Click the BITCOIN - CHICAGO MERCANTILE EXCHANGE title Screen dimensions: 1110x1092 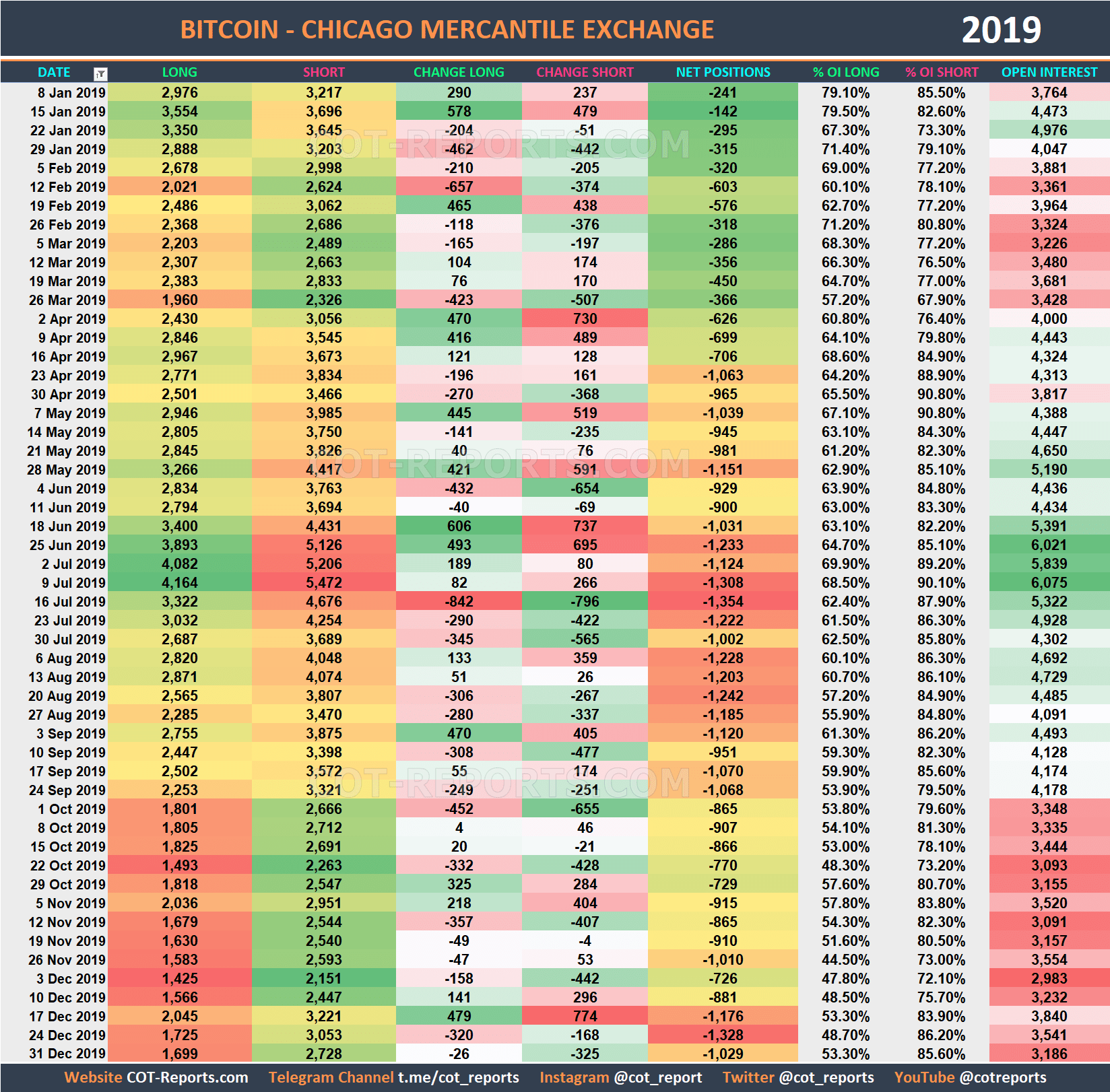[x=447, y=29]
